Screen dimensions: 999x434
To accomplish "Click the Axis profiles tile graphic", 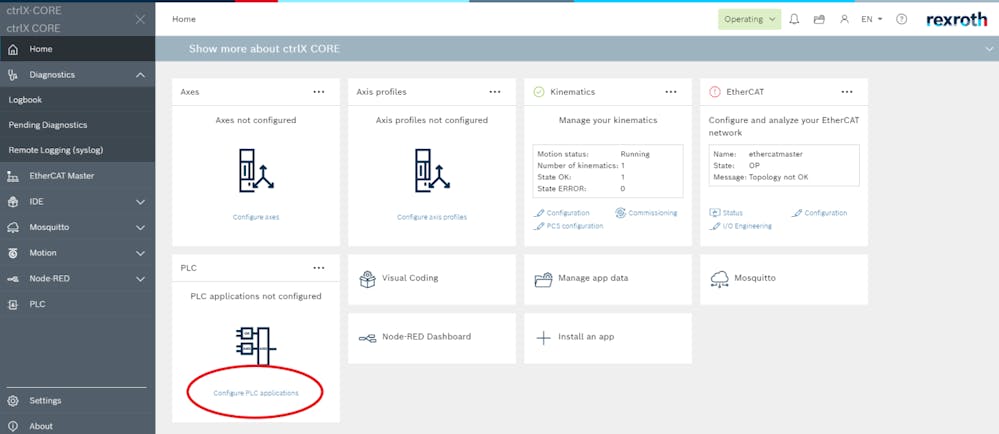I will pyautogui.click(x=432, y=170).
